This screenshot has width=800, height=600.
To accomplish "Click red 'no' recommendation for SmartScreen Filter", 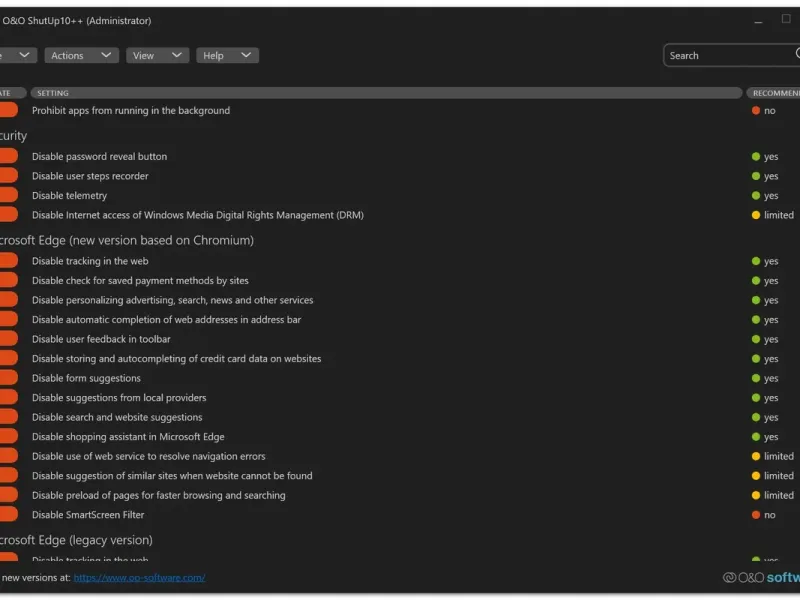I will coord(764,515).
